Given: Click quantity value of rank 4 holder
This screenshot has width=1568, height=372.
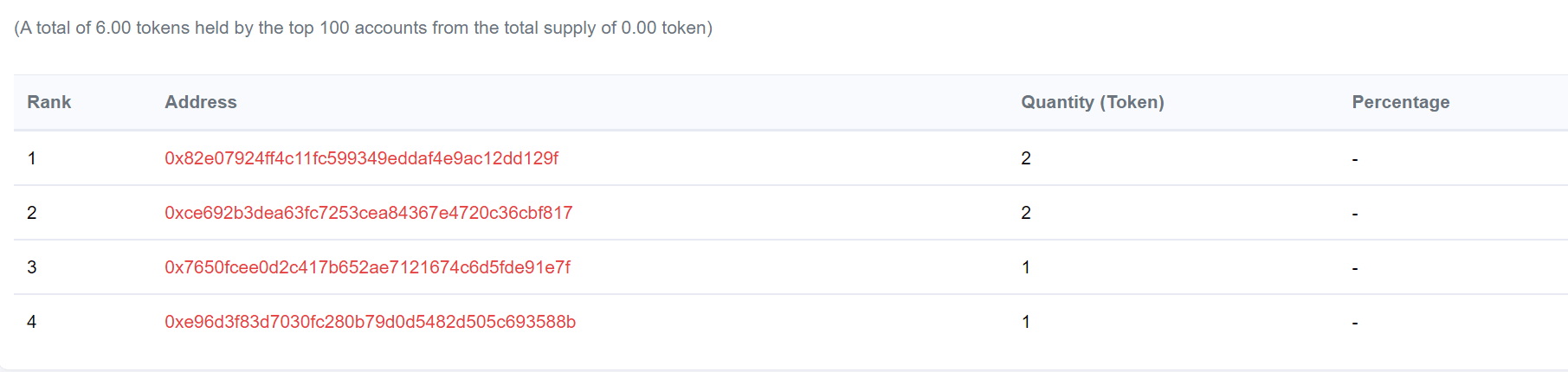Looking at the screenshot, I should [1026, 322].
